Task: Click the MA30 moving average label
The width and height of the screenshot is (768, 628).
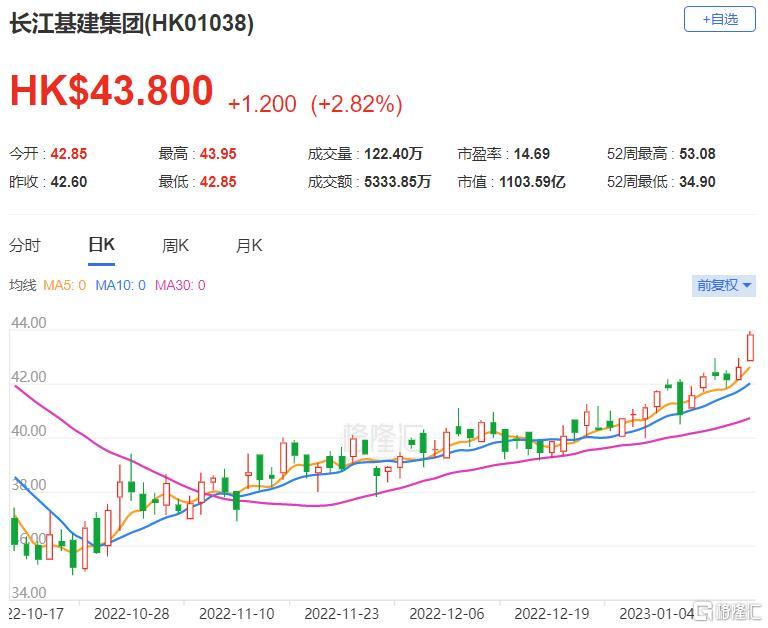Action: [180, 285]
